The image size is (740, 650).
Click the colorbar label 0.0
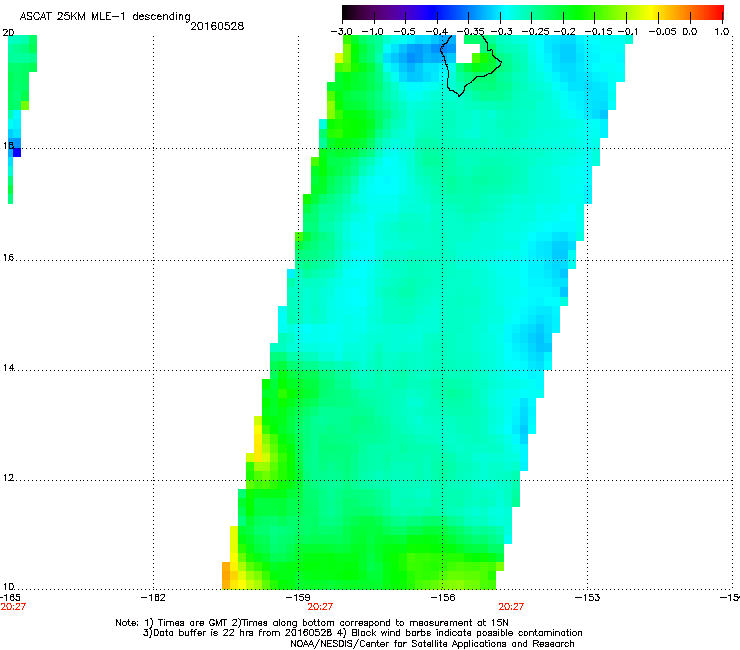pos(690,32)
